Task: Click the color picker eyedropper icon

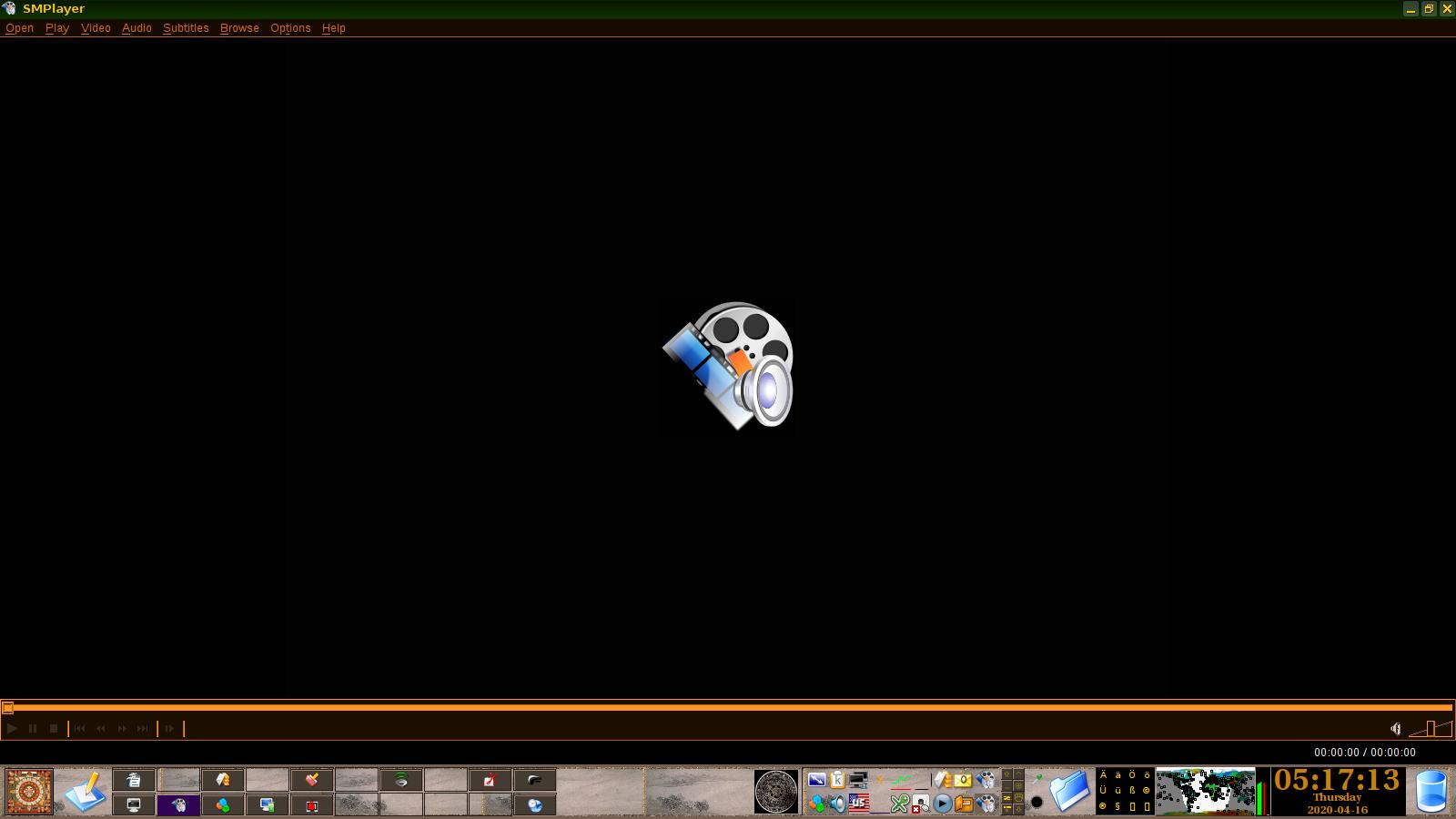Action: [1036, 779]
